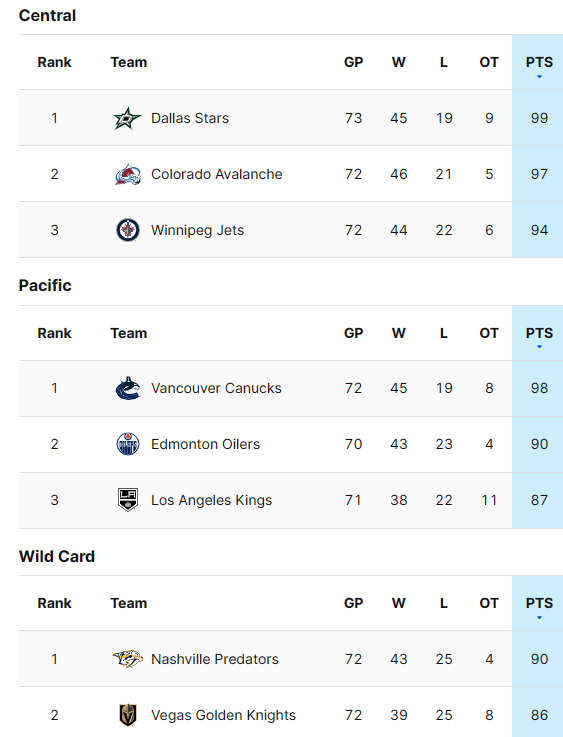Click the Colorado Avalanche logo icon
This screenshot has height=737, width=563.
[x=127, y=174]
